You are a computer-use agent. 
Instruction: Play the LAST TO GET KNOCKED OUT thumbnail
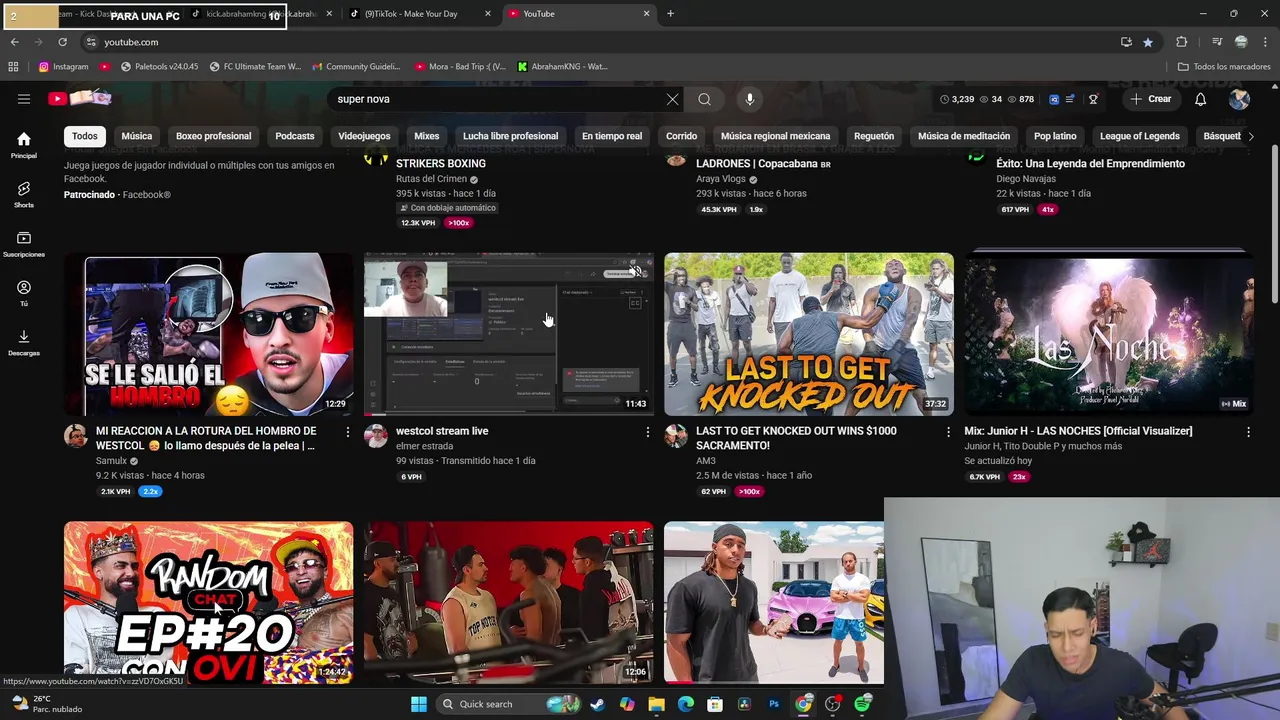(809, 334)
